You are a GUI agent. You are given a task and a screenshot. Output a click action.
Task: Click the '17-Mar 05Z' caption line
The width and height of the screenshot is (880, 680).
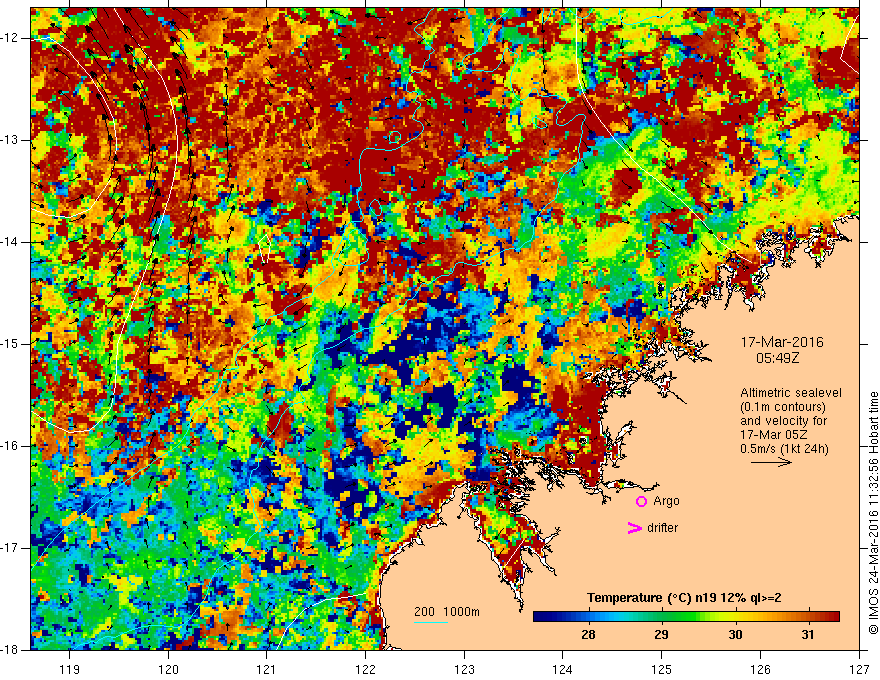pyautogui.click(x=776, y=435)
